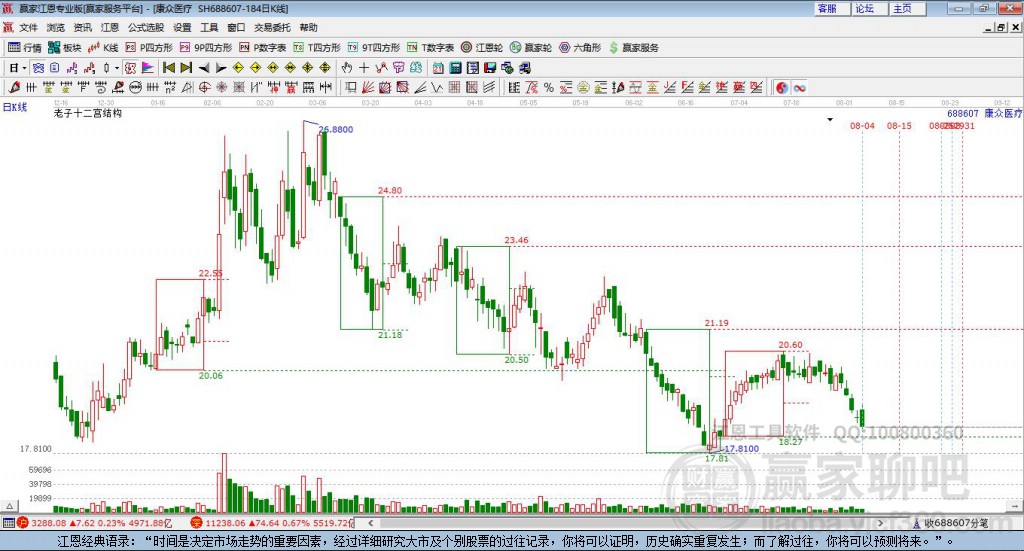Click the 康众医疗 stock name
Screen dimensions: 1024x551
1002,113
